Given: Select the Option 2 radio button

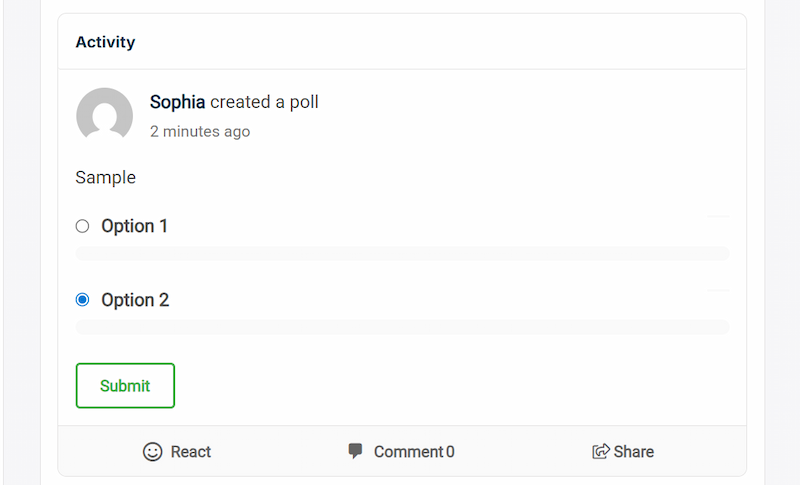Looking at the screenshot, I should click(83, 300).
